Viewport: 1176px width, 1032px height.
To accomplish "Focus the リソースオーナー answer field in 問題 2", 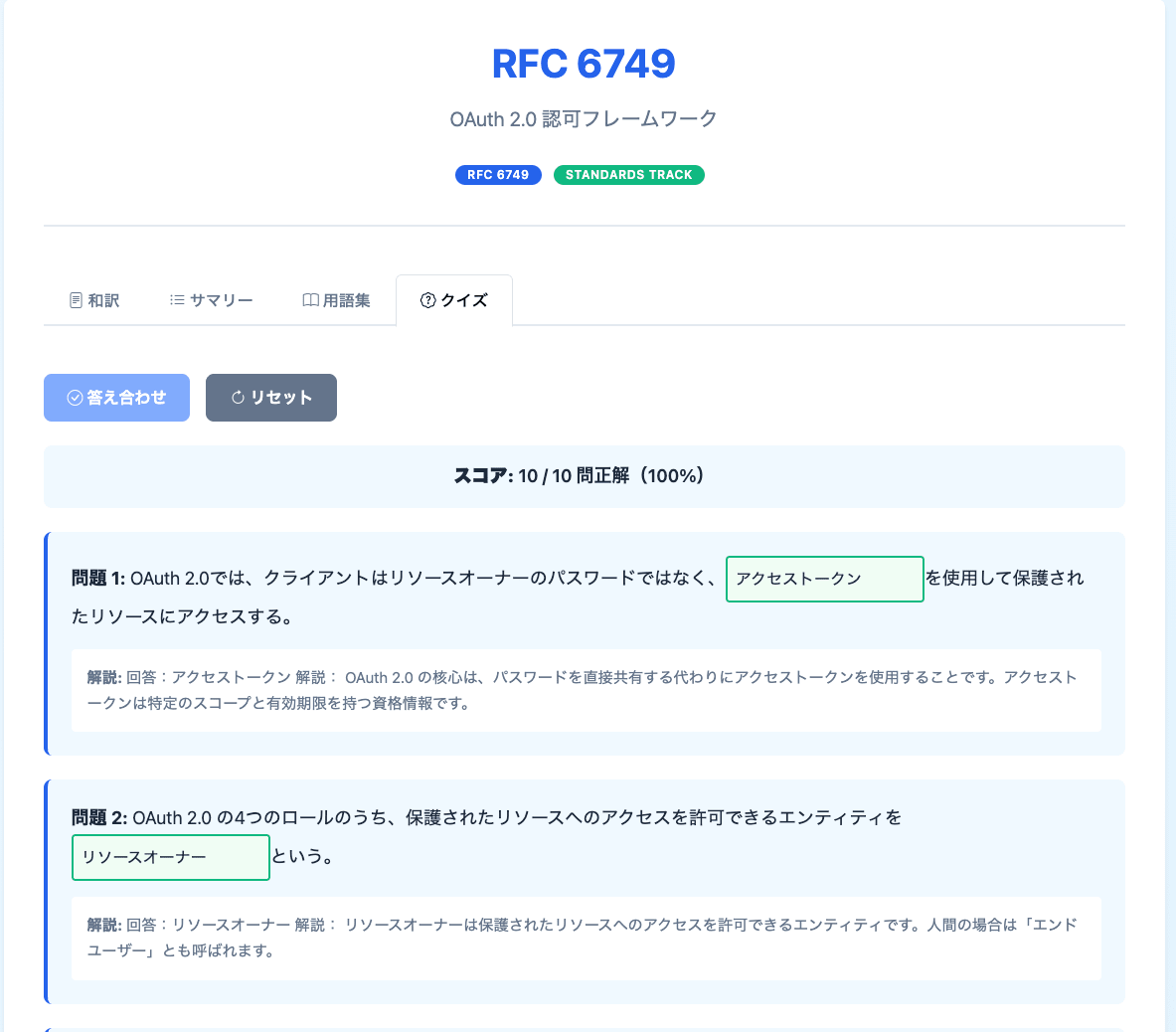I will [170, 857].
